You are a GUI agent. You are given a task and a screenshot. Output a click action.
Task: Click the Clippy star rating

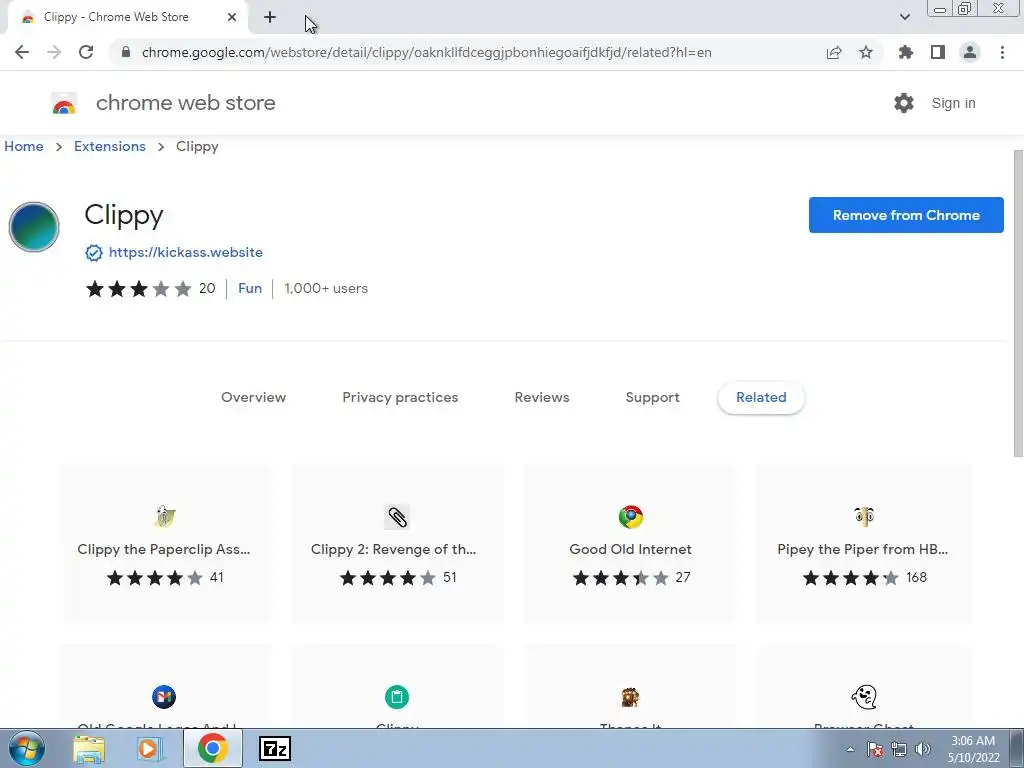tap(138, 289)
